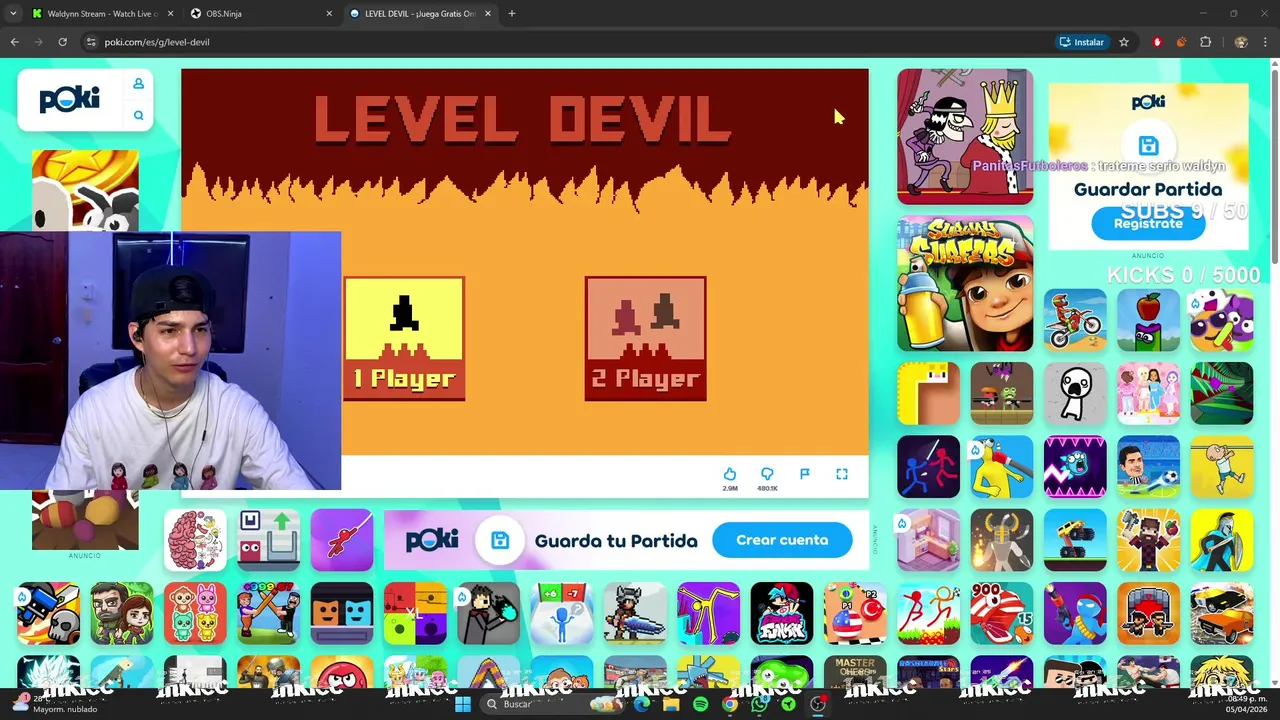Open the king and thief game thumbnail
The width and height of the screenshot is (1280, 720).
click(x=965, y=136)
